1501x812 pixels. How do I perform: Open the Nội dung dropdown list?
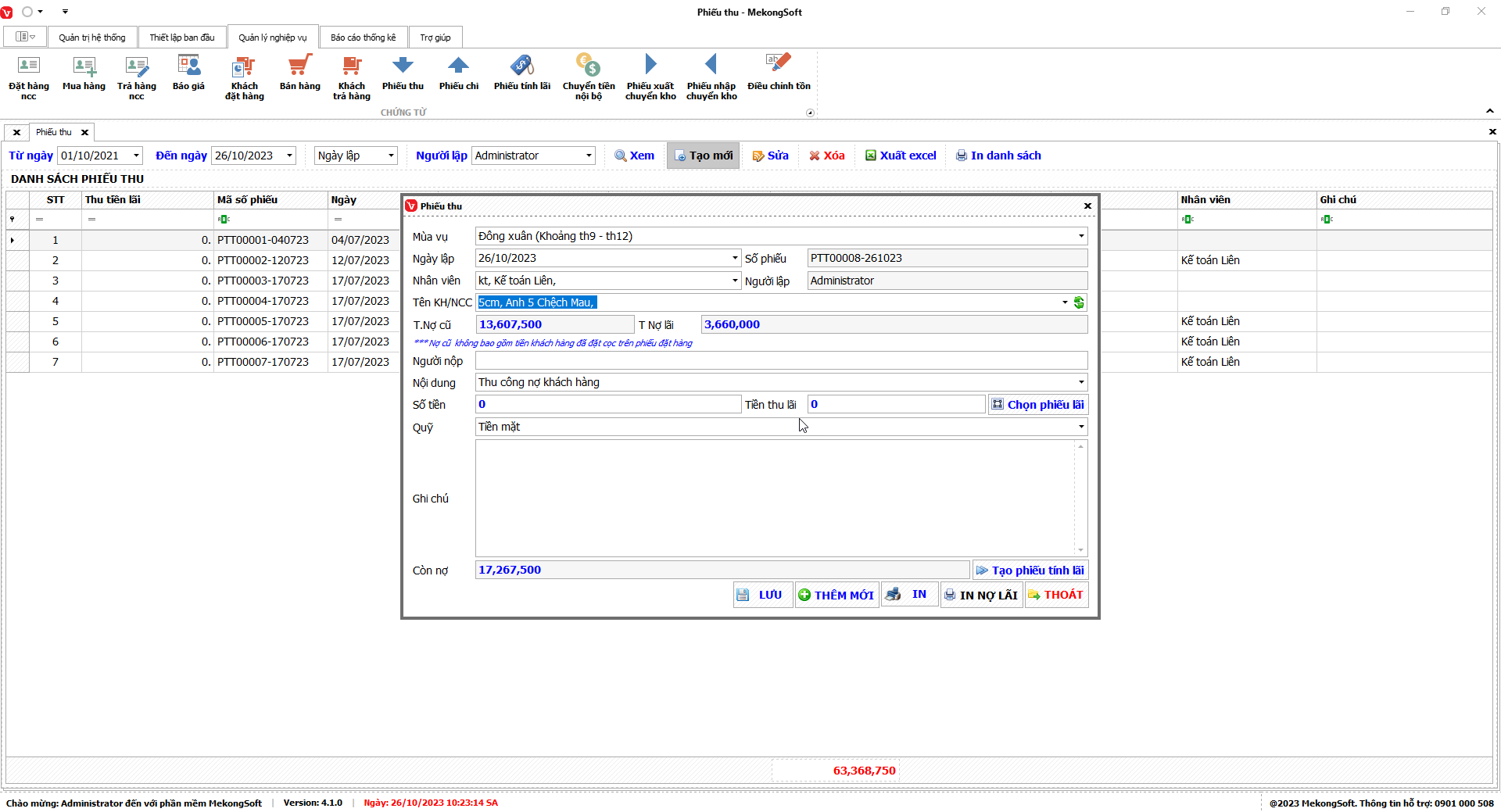pos(1081,382)
